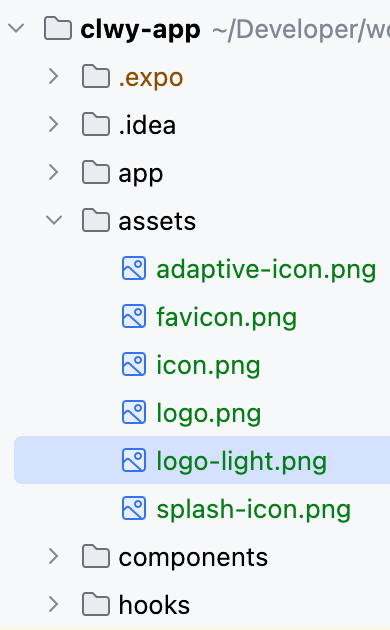Click the logo-light.png image file icon
The height and width of the screenshot is (630, 390).
(x=134, y=460)
